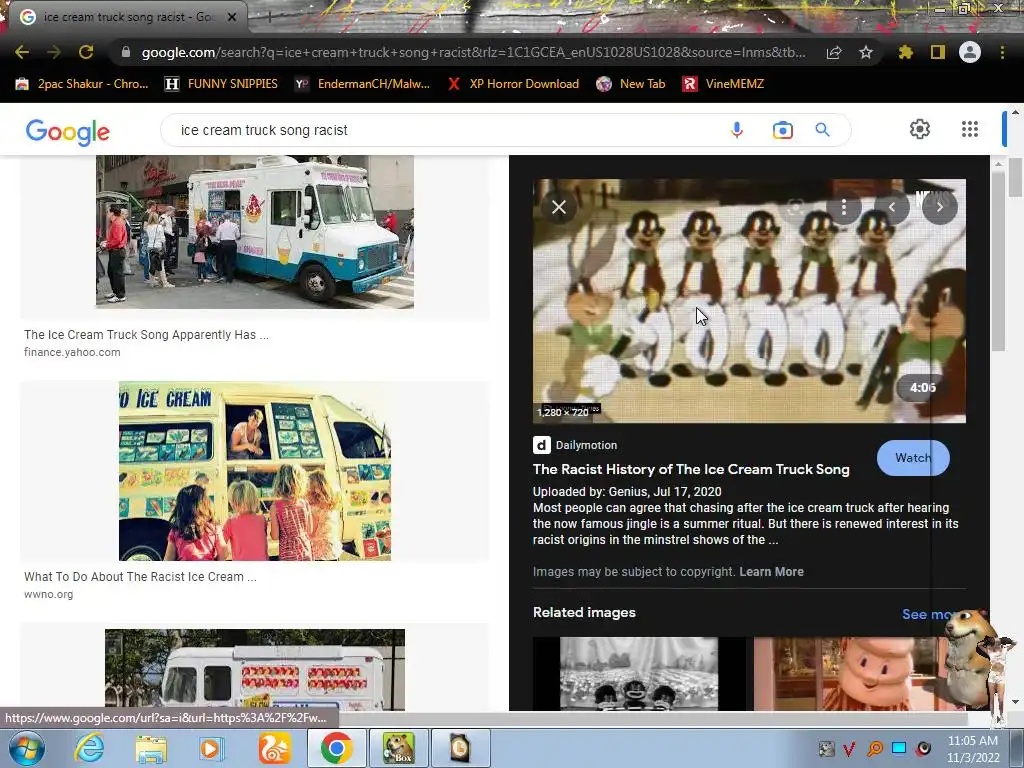Open the chef mascot related image

tap(856, 673)
